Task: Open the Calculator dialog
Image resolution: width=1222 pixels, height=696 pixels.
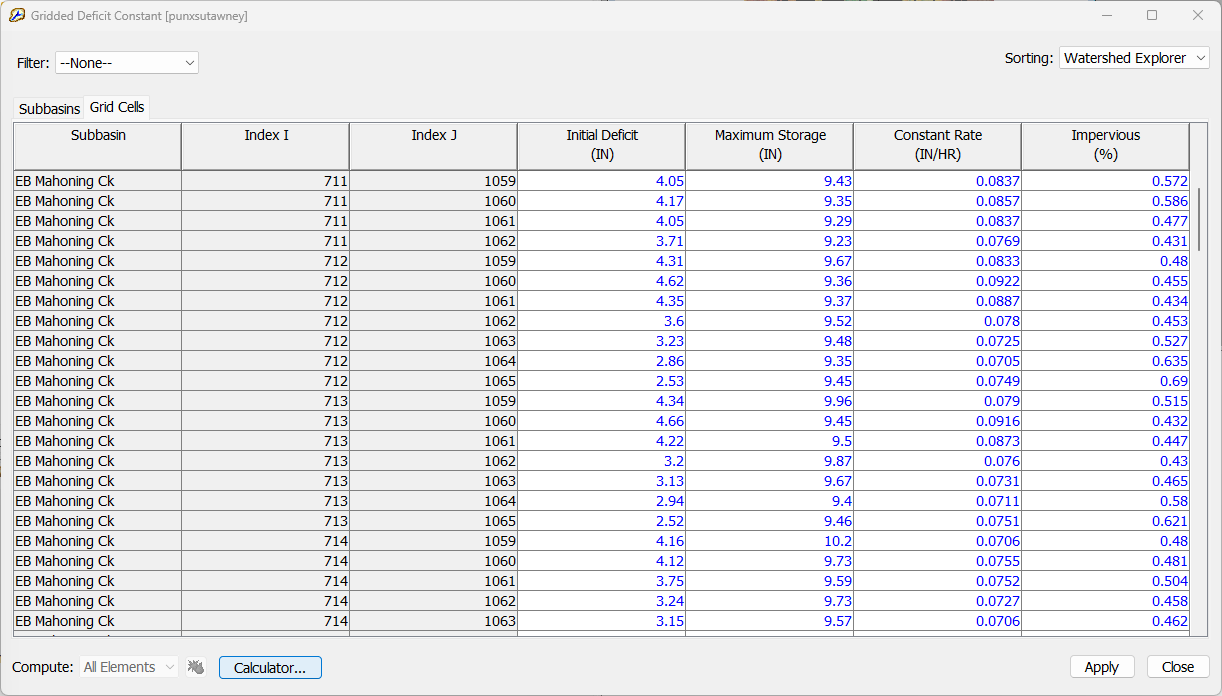Action: (x=270, y=667)
